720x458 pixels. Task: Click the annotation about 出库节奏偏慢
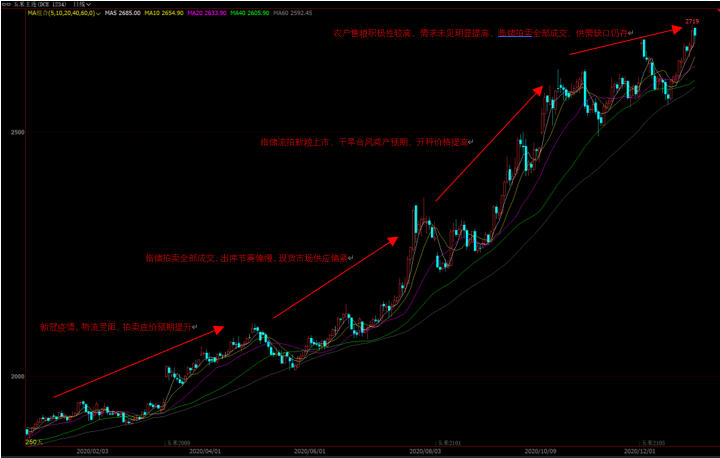pos(248,258)
